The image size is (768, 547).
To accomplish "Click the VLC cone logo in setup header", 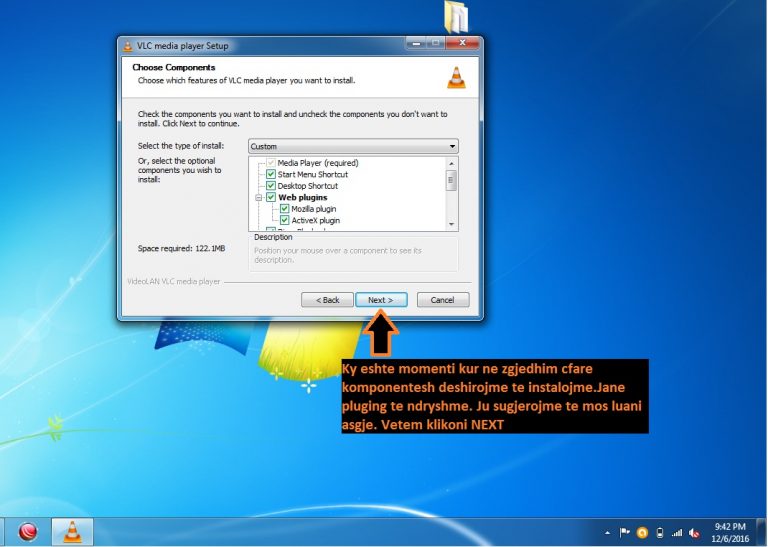I will (456, 78).
